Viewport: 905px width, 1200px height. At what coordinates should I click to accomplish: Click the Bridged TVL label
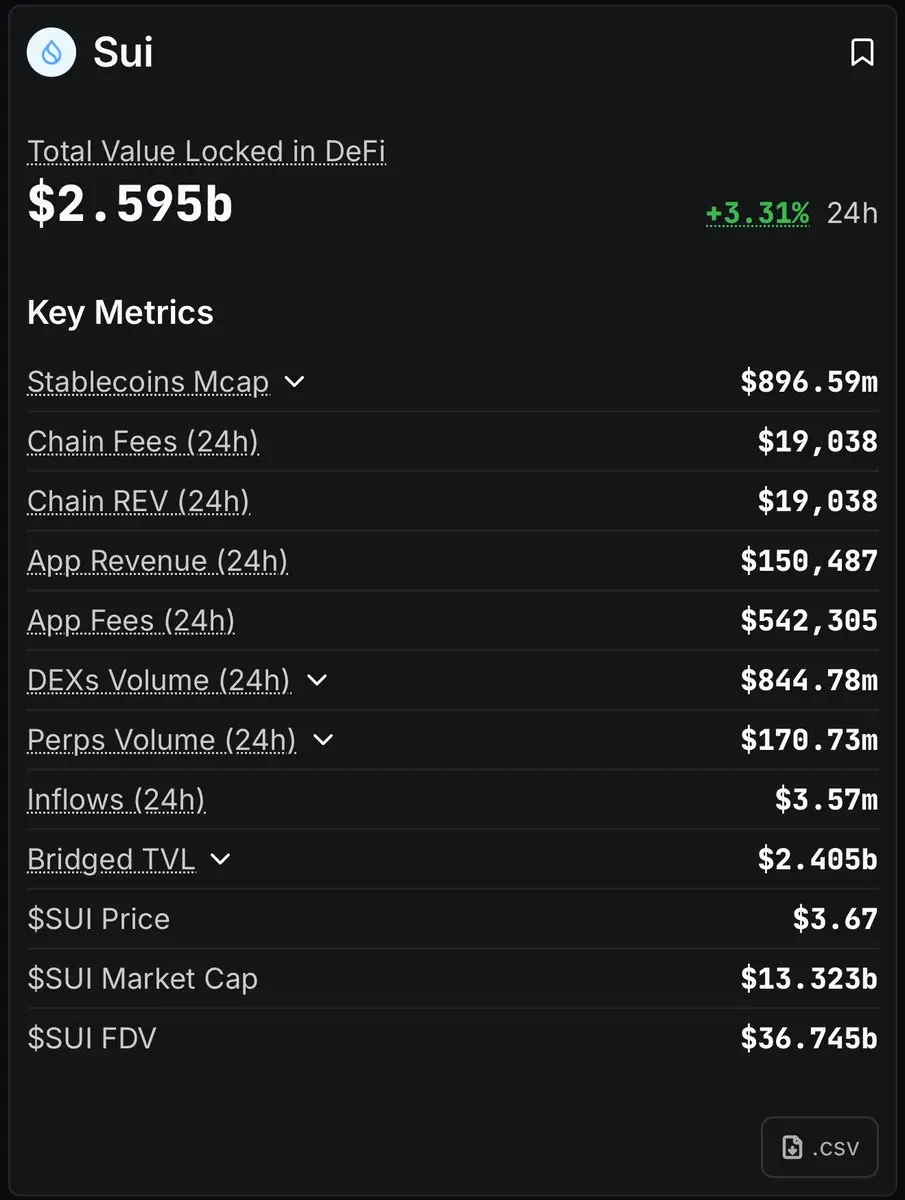(x=111, y=859)
